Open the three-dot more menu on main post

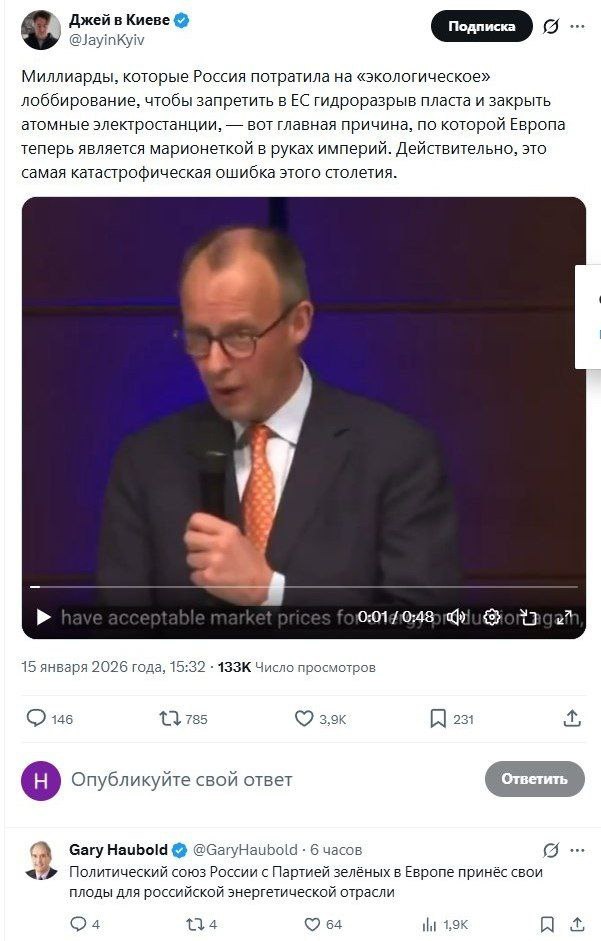580,27
